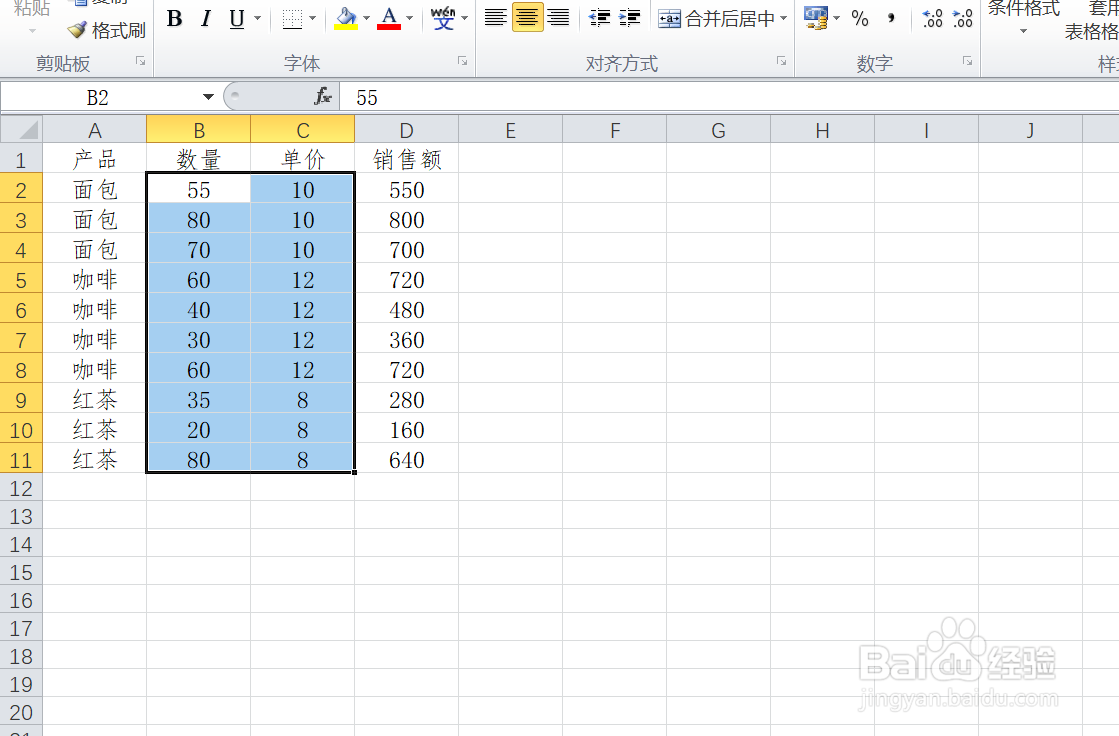
Task: Open font group dialog launcher
Action: pyautogui.click(x=462, y=62)
